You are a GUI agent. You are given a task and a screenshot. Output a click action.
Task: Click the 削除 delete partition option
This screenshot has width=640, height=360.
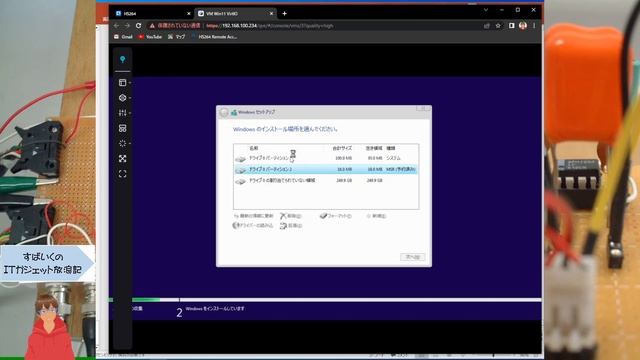click(291, 216)
